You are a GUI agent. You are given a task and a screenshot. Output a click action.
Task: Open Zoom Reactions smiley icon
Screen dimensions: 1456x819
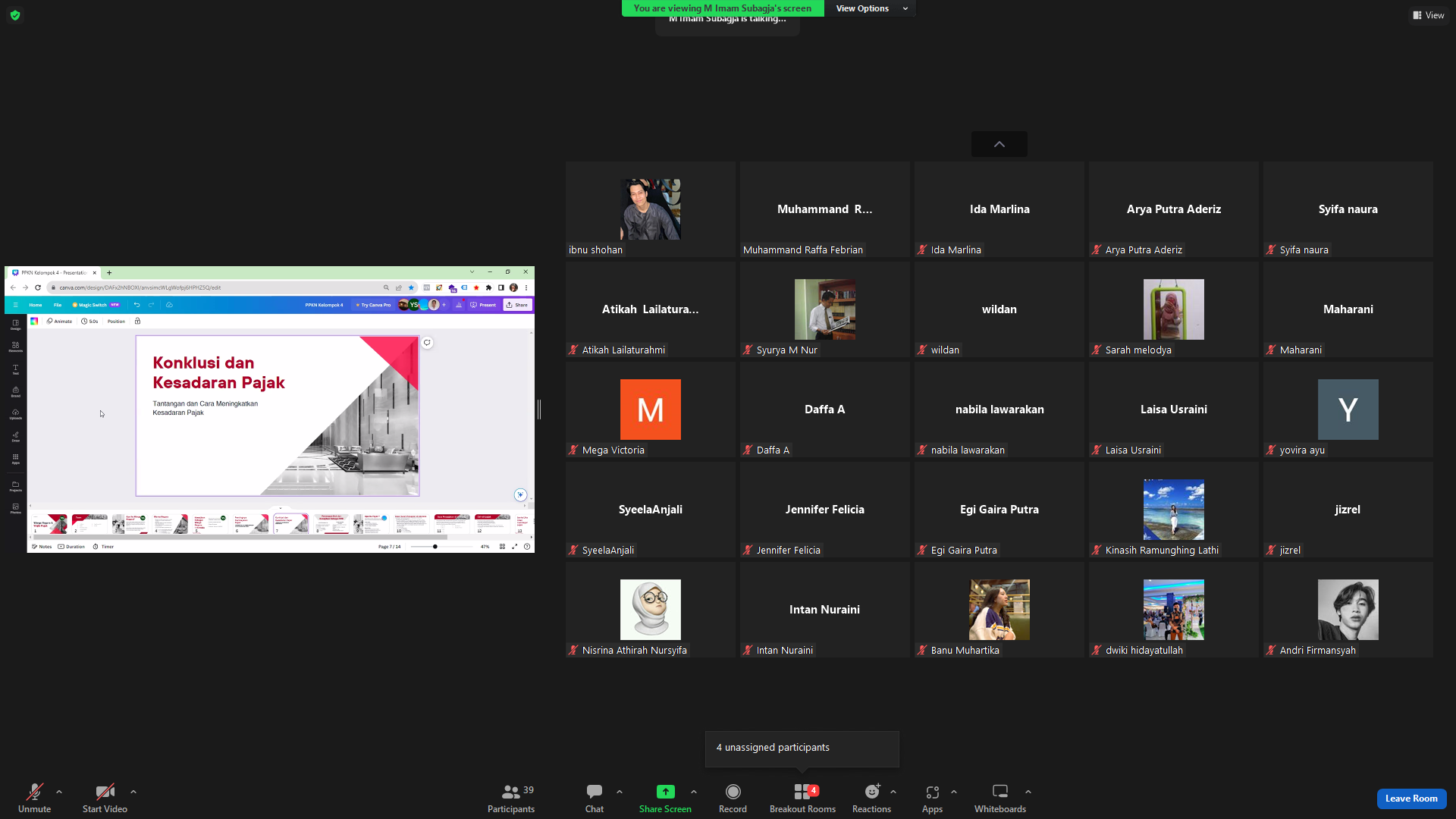(x=872, y=792)
